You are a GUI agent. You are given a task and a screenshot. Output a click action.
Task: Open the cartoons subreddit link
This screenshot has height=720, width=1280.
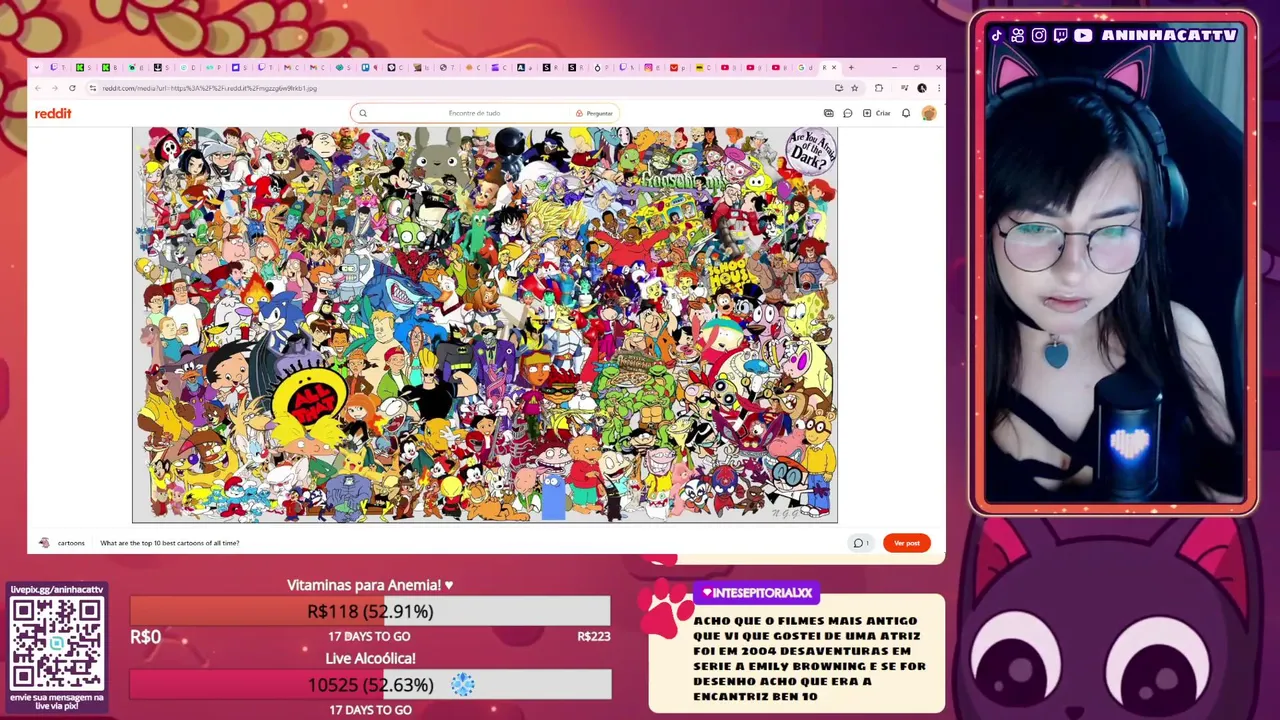71,543
